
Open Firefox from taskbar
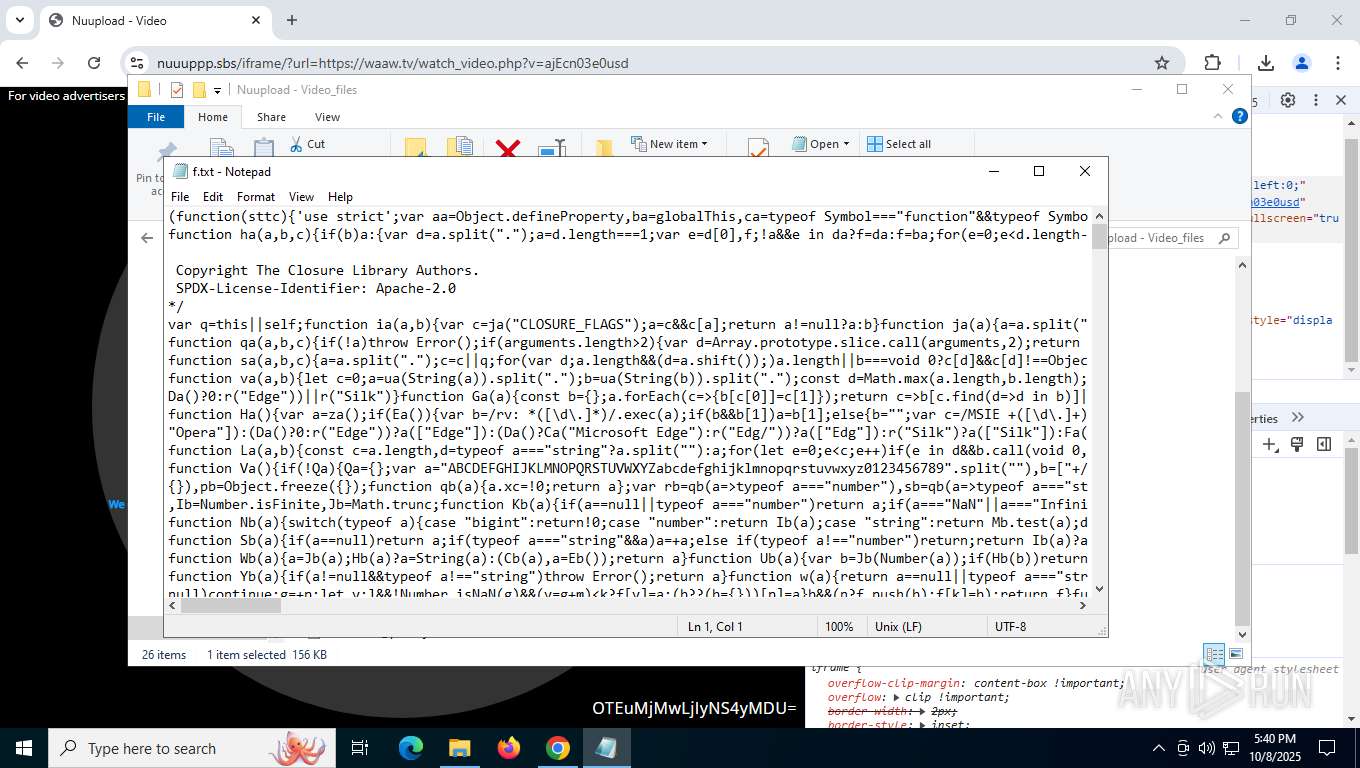[509, 748]
